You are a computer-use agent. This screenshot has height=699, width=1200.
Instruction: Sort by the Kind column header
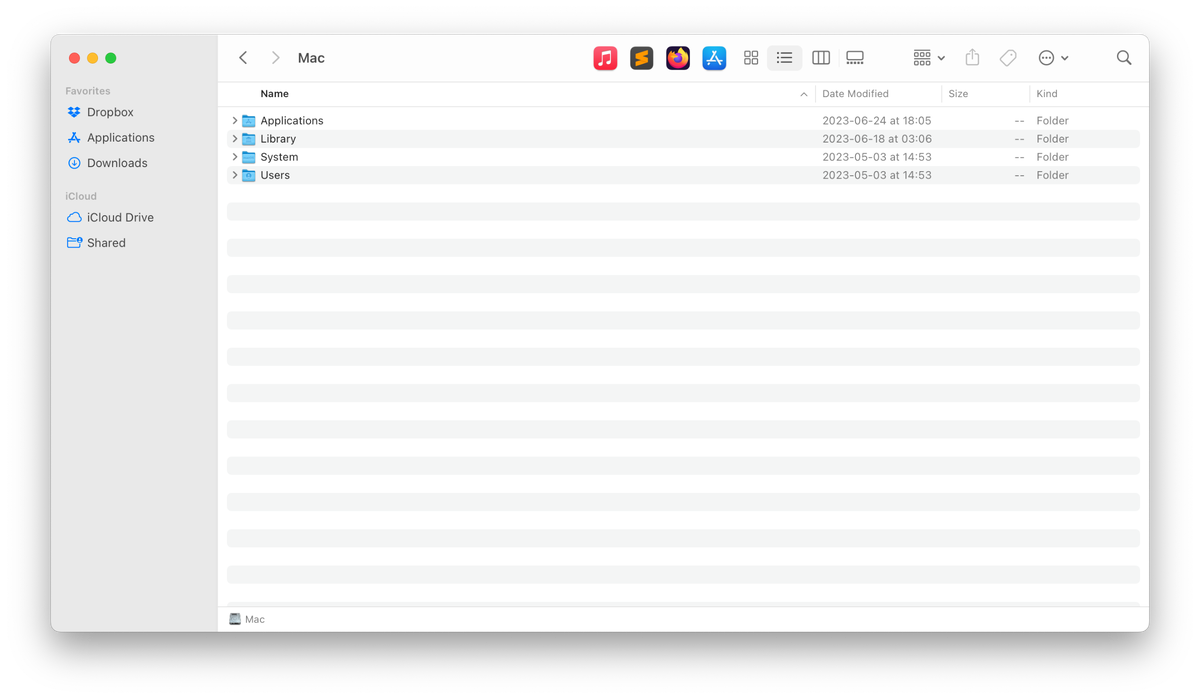pos(1047,94)
